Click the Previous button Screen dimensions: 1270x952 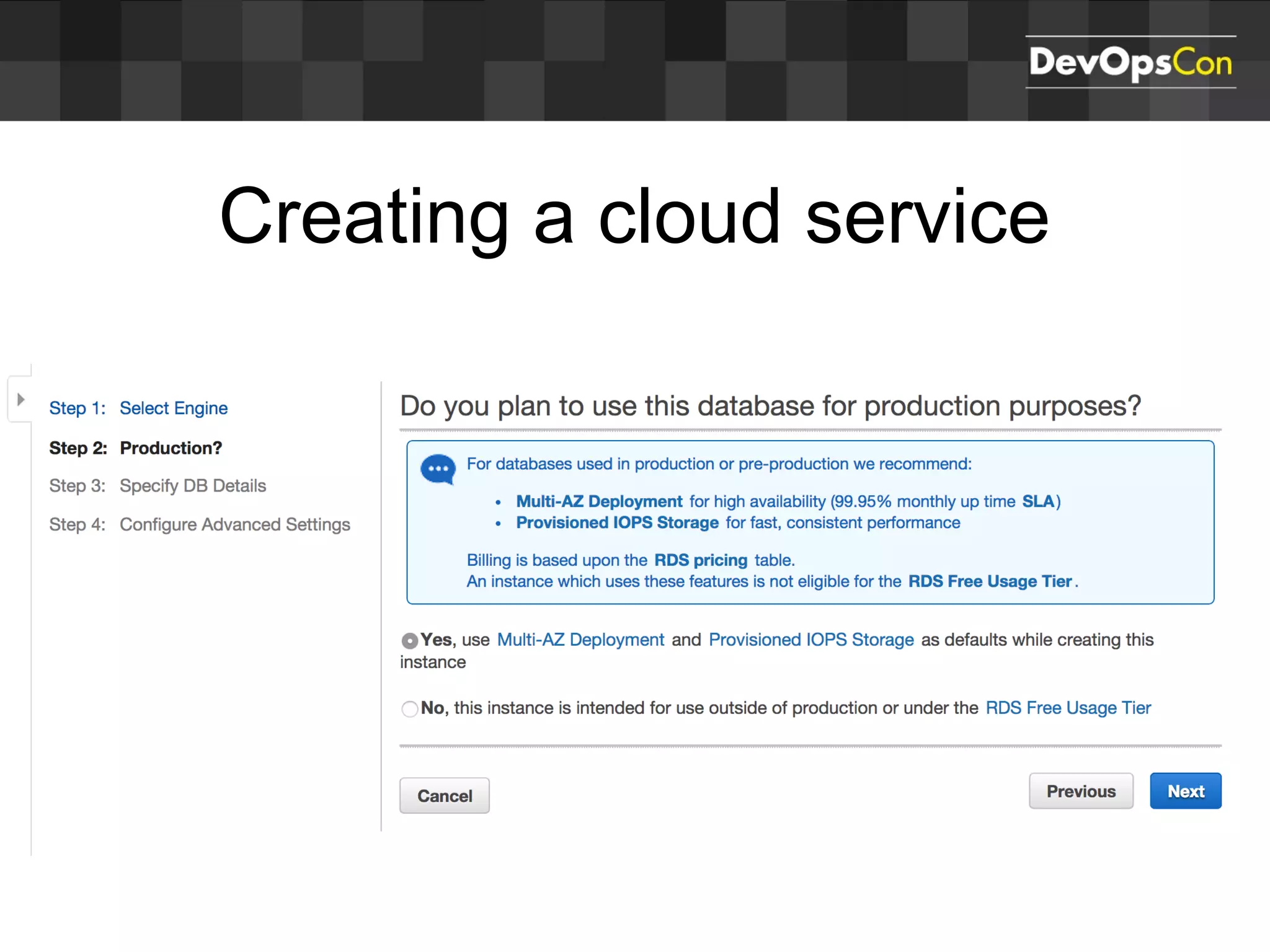(1081, 791)
